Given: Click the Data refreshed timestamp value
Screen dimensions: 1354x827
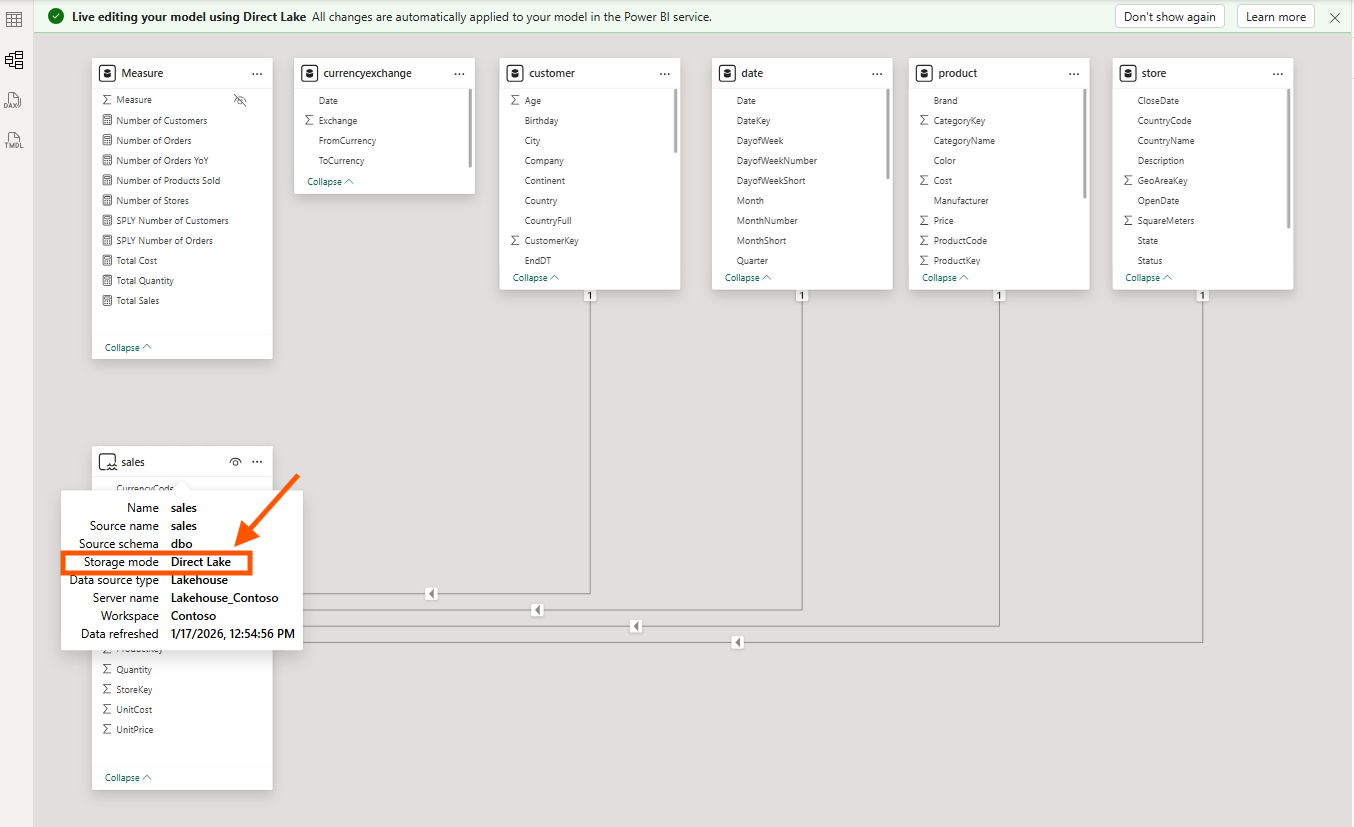Looking at the screenshot, I should 233,634.
